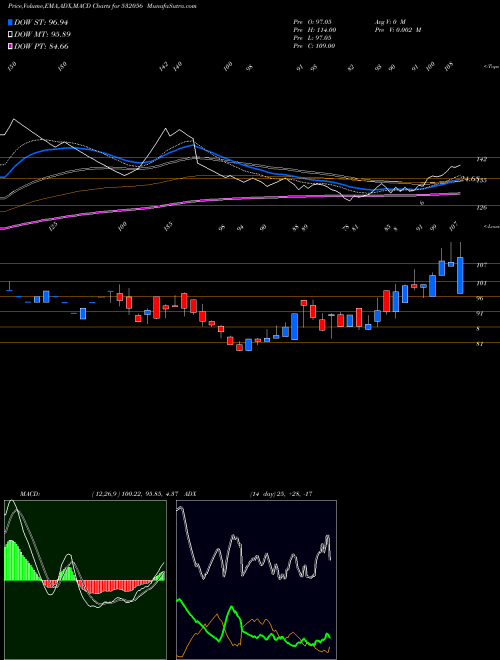
Task: Click the MACD (12,26,9) parameter values
Action: (136, 494)
